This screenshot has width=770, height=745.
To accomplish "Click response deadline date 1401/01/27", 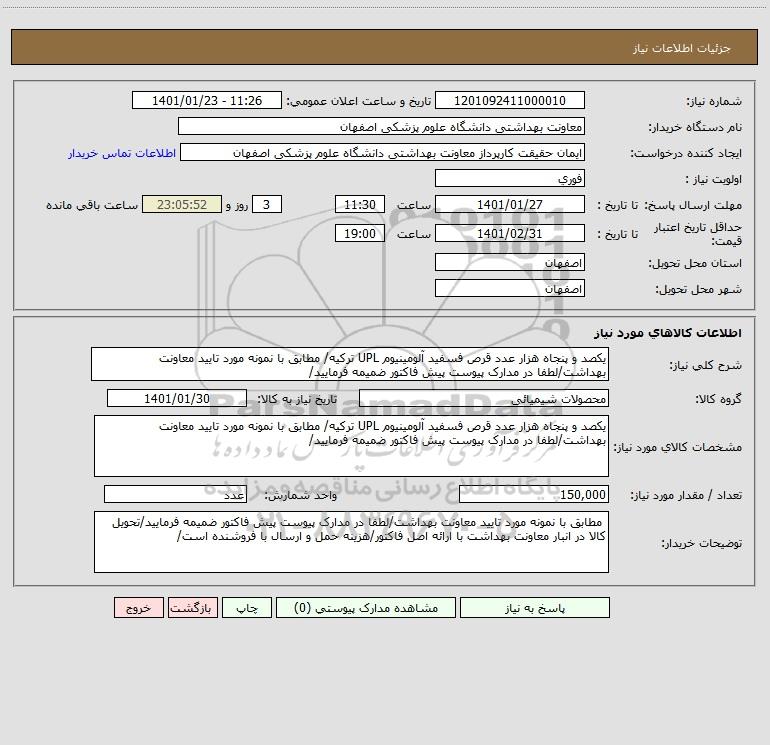I will (510, 204).
